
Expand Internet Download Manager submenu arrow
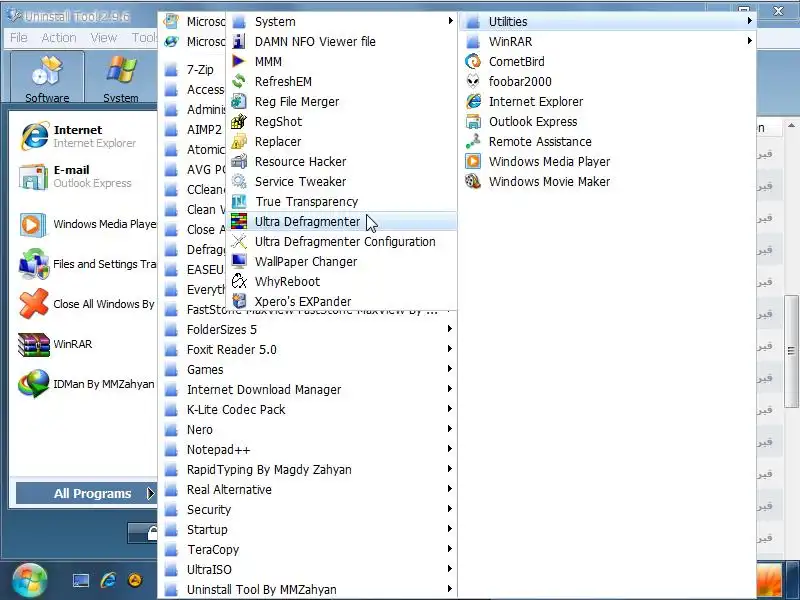[449, 389]
